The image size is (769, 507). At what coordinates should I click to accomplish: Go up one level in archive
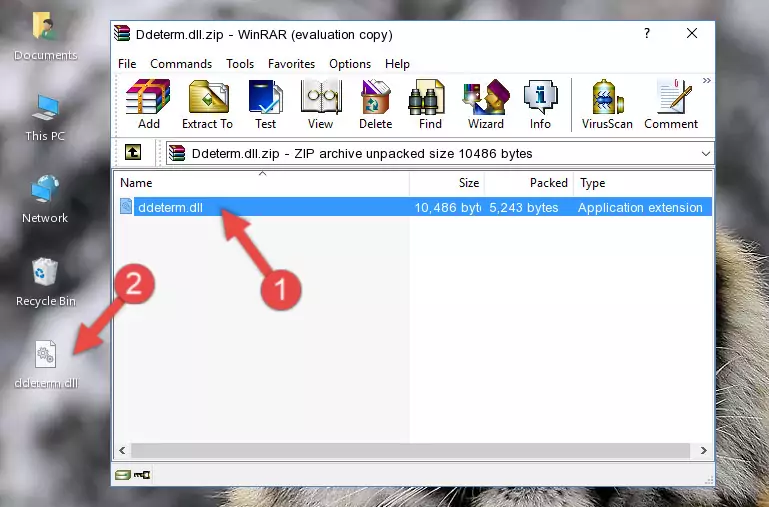tap(133, 152)
